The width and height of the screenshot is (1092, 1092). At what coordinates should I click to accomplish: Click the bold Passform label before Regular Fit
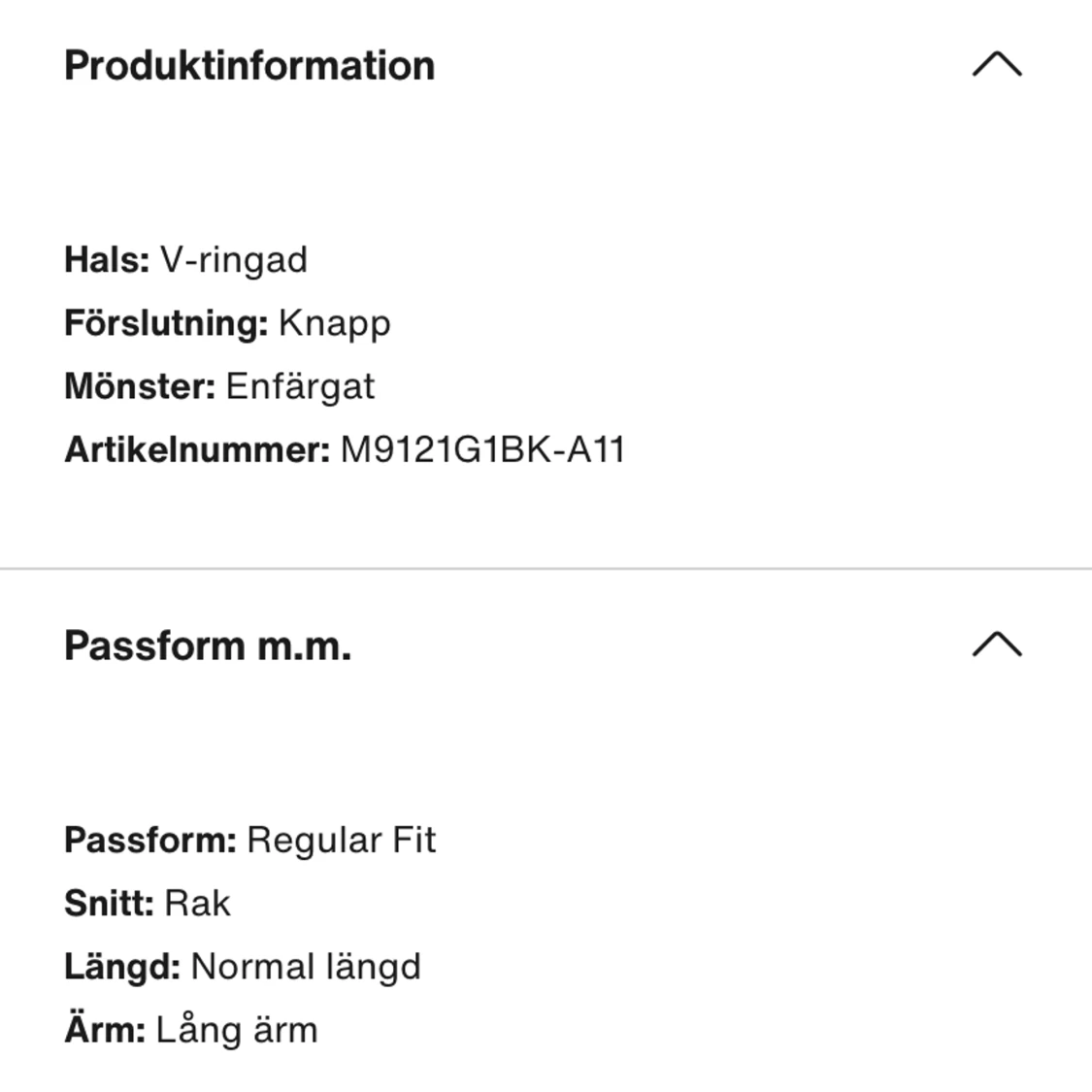[x=150, y=841]
